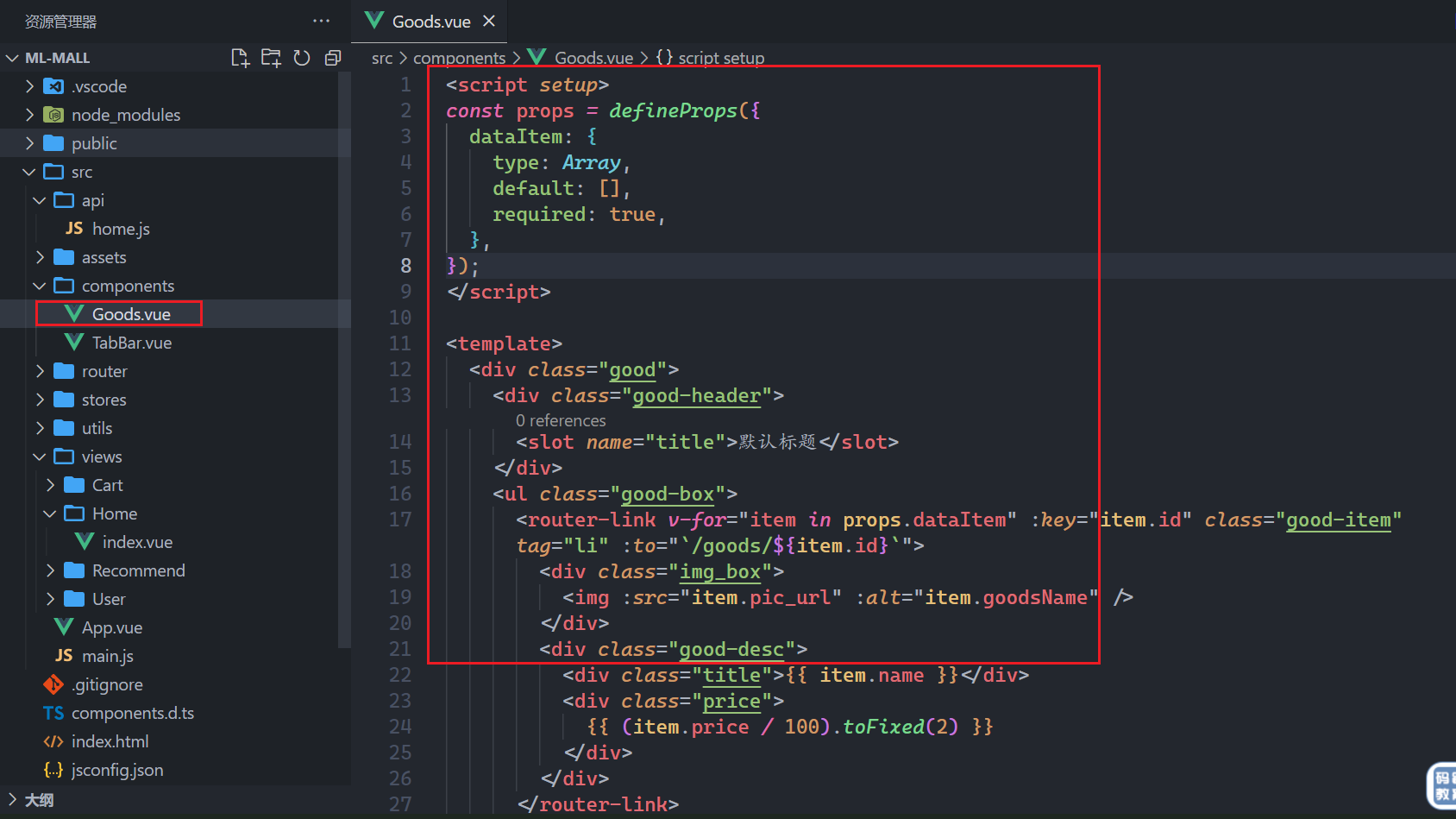Screen dimensions: 1456x819
Task: Click the HTML icon beside index.html
Action: click(53, 741)
